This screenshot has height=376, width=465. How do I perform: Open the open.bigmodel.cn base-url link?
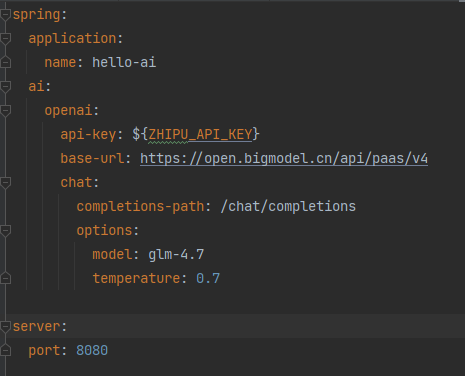(x=284, y=159)
